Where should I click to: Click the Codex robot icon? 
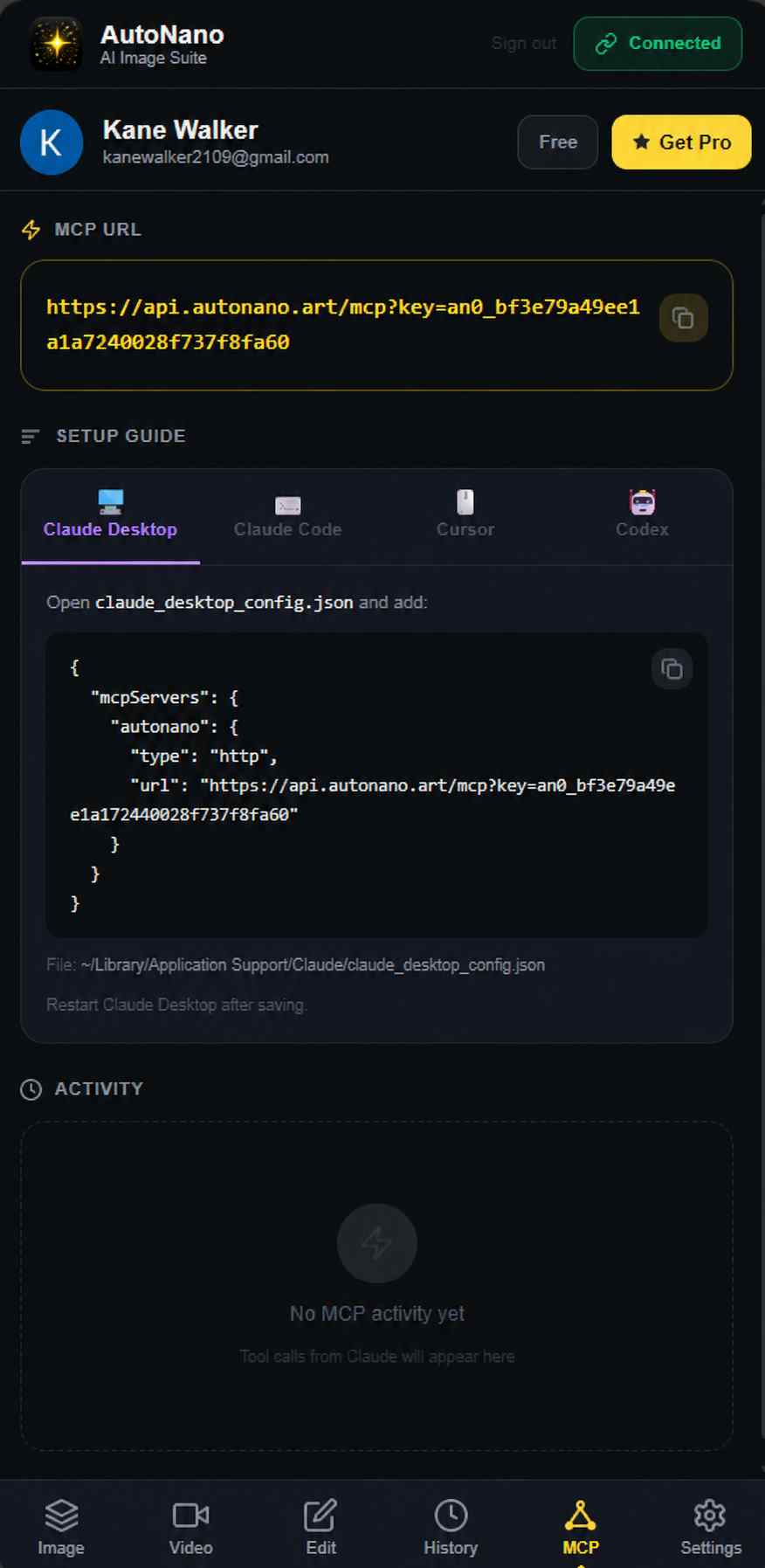pos(642,502)
